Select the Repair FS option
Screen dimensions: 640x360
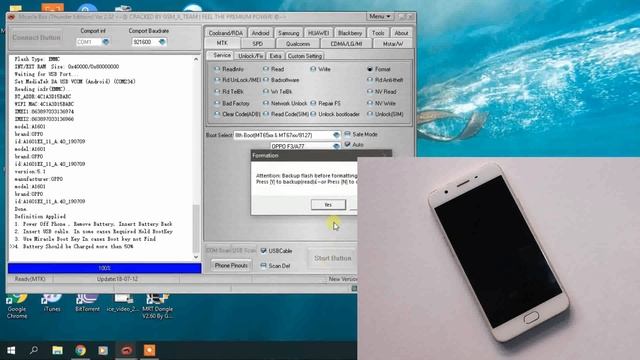[325, 103]
